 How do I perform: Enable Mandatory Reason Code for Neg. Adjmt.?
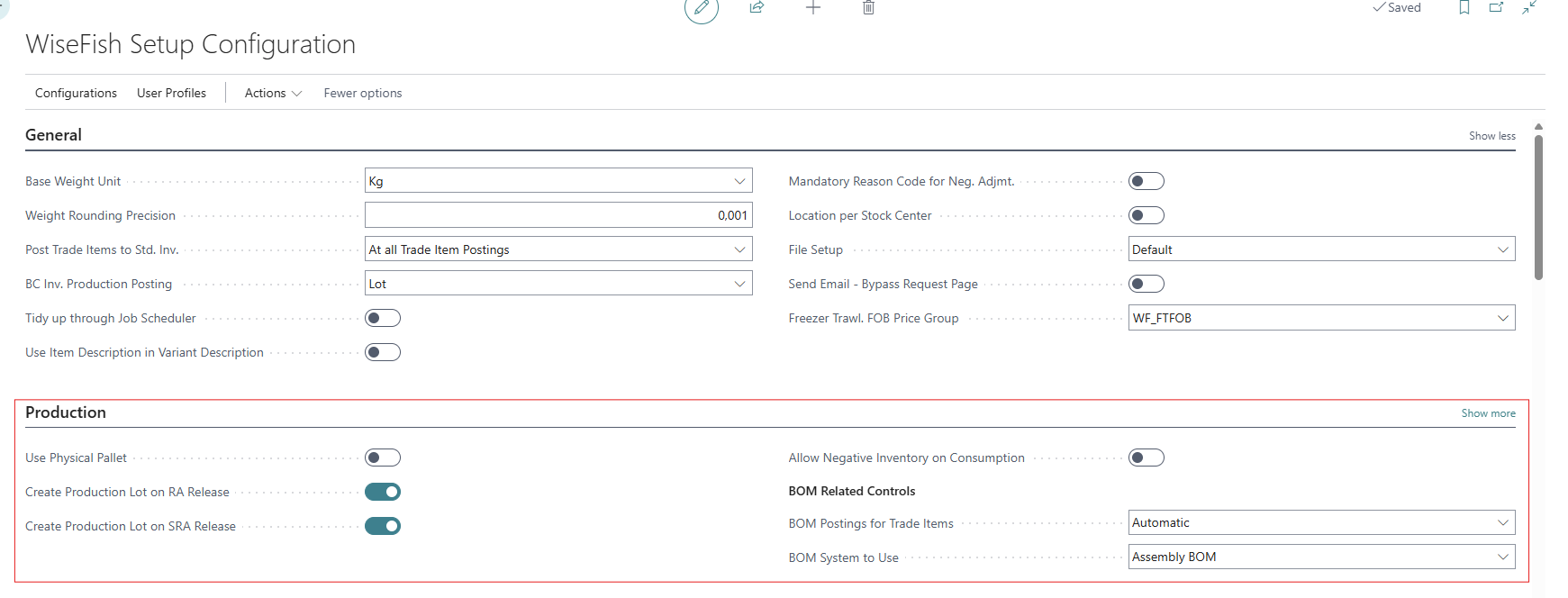point(1147,181)
